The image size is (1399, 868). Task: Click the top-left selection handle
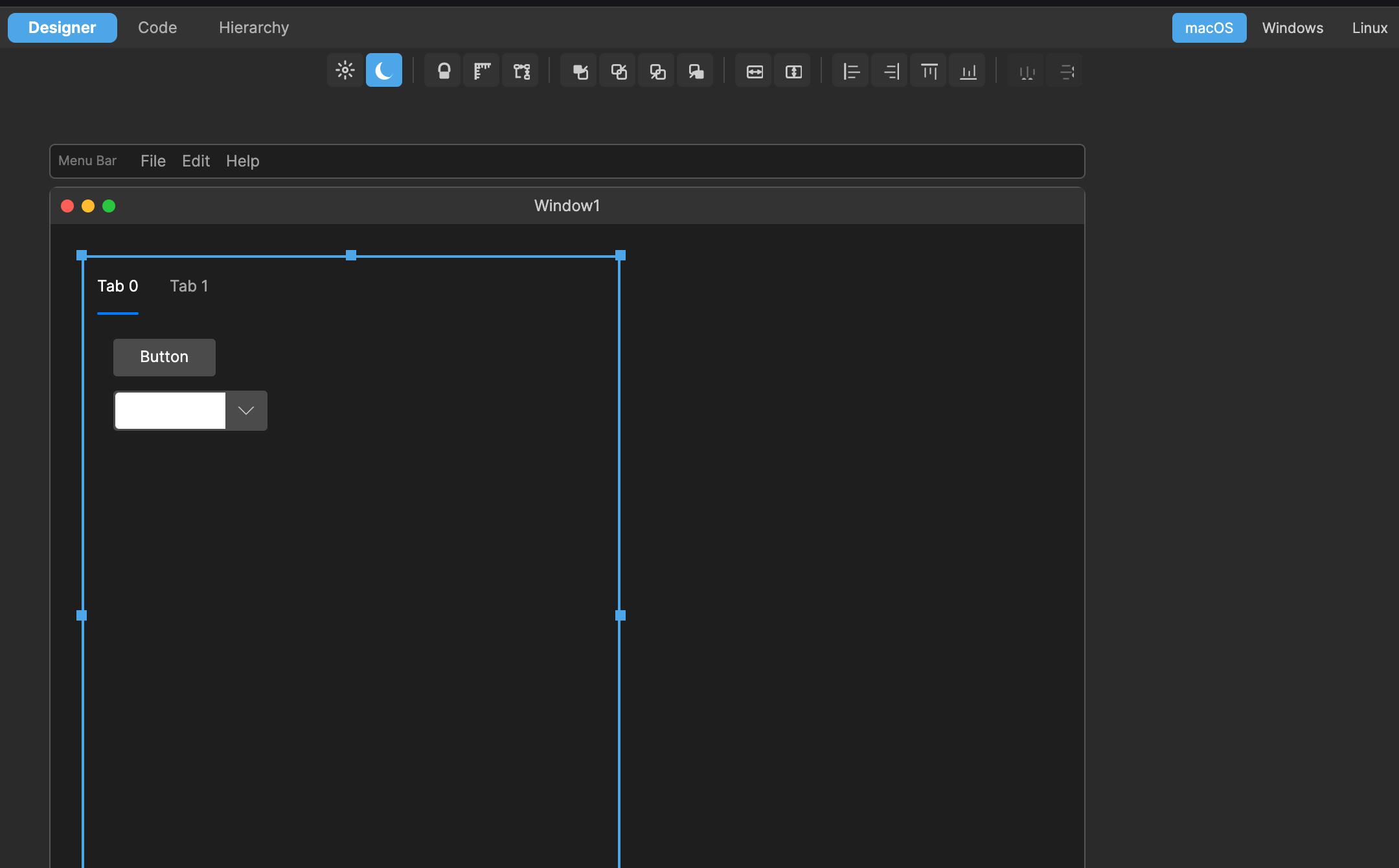82,255
